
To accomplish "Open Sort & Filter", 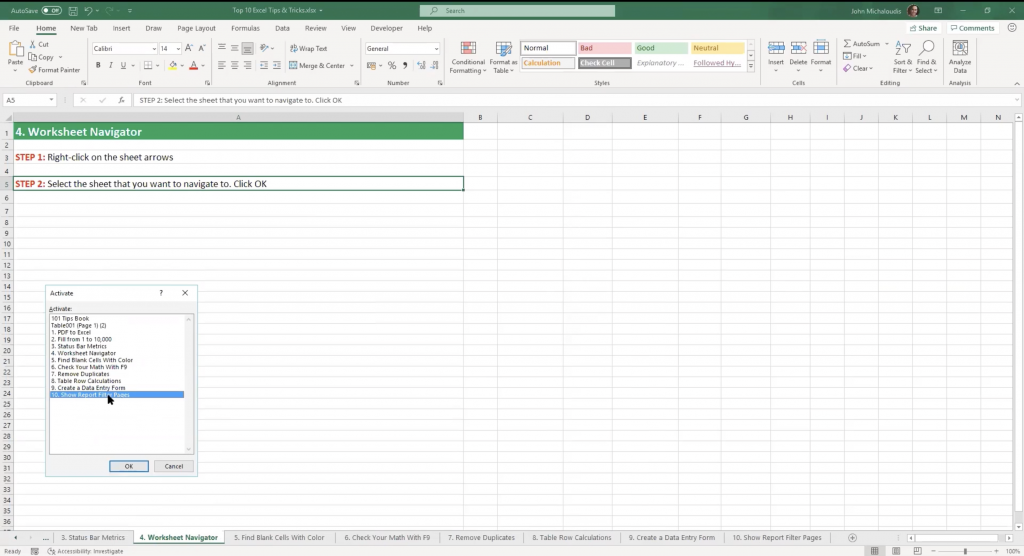I will coord(903,57).
